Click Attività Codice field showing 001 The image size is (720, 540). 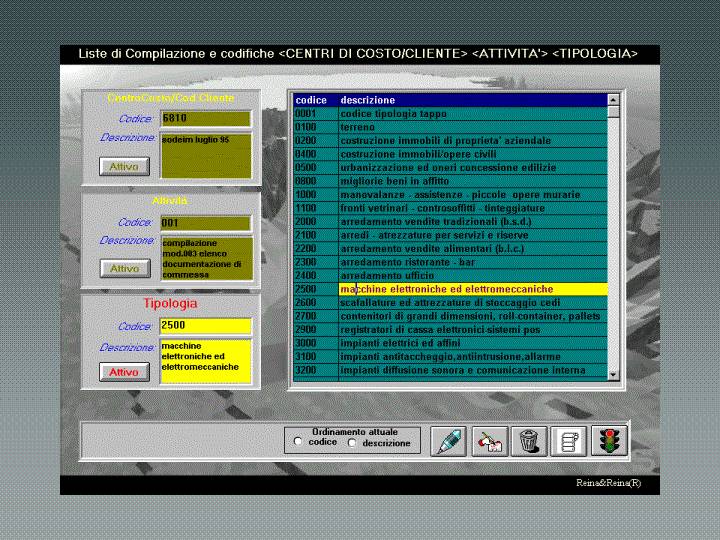(205, 223)
